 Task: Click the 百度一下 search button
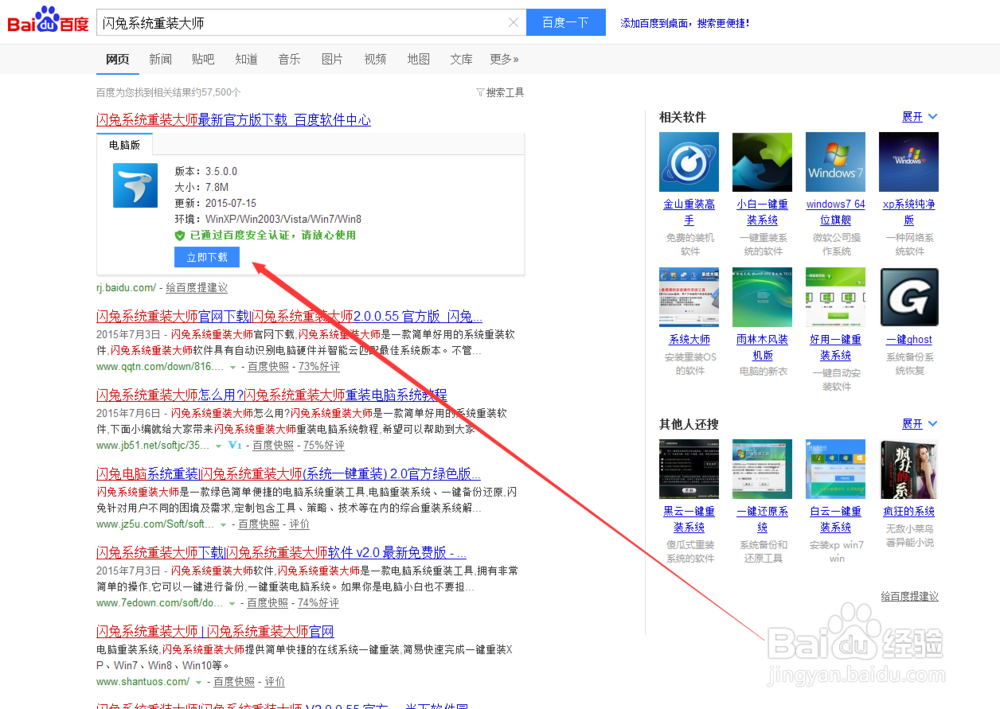566,22
